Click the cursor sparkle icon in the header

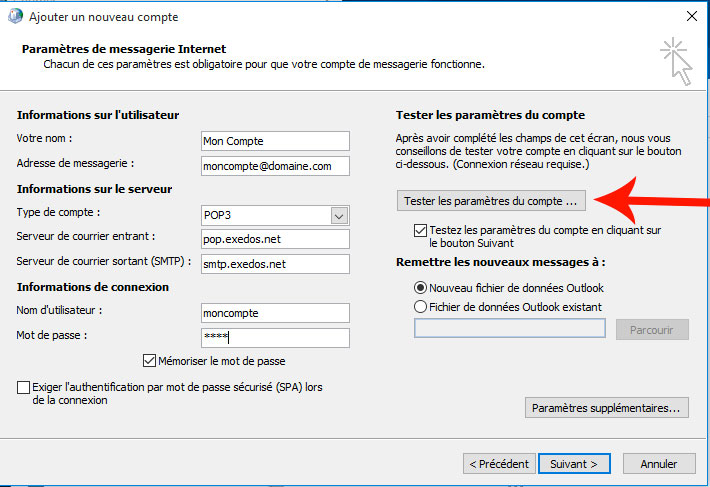(x=676, y=62)
